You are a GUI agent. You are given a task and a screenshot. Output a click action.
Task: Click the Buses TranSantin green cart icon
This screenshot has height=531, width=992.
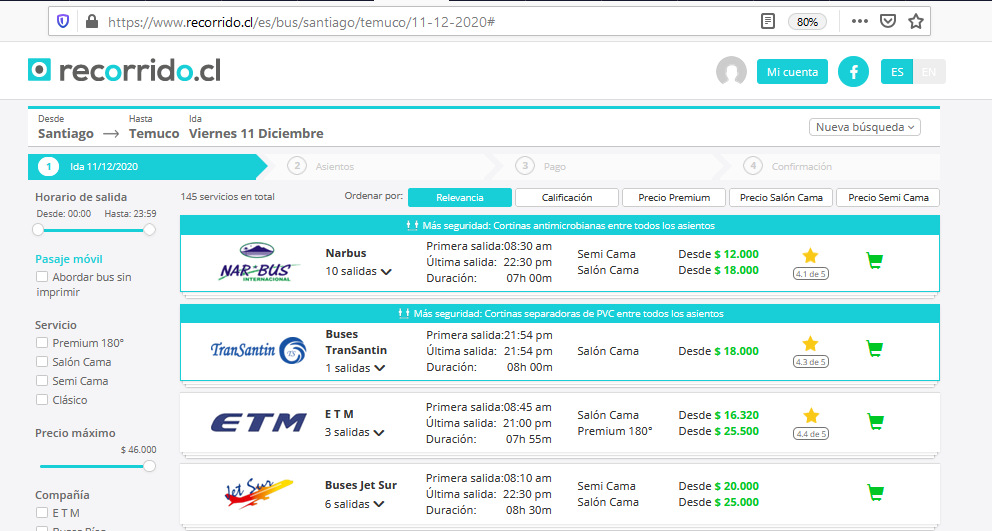(x=874, y=348)
